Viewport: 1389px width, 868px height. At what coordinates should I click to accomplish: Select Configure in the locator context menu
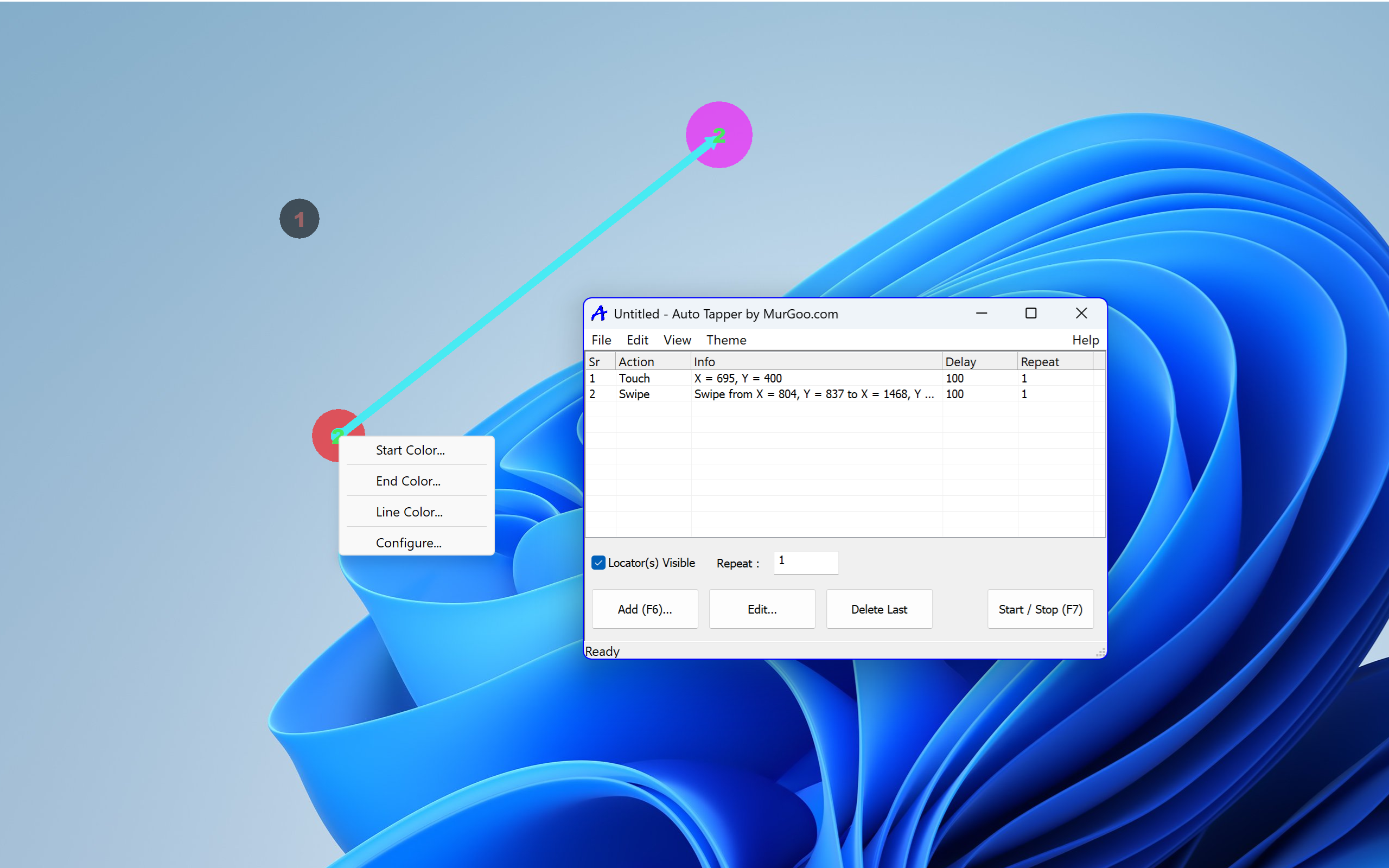coord(408,542)
